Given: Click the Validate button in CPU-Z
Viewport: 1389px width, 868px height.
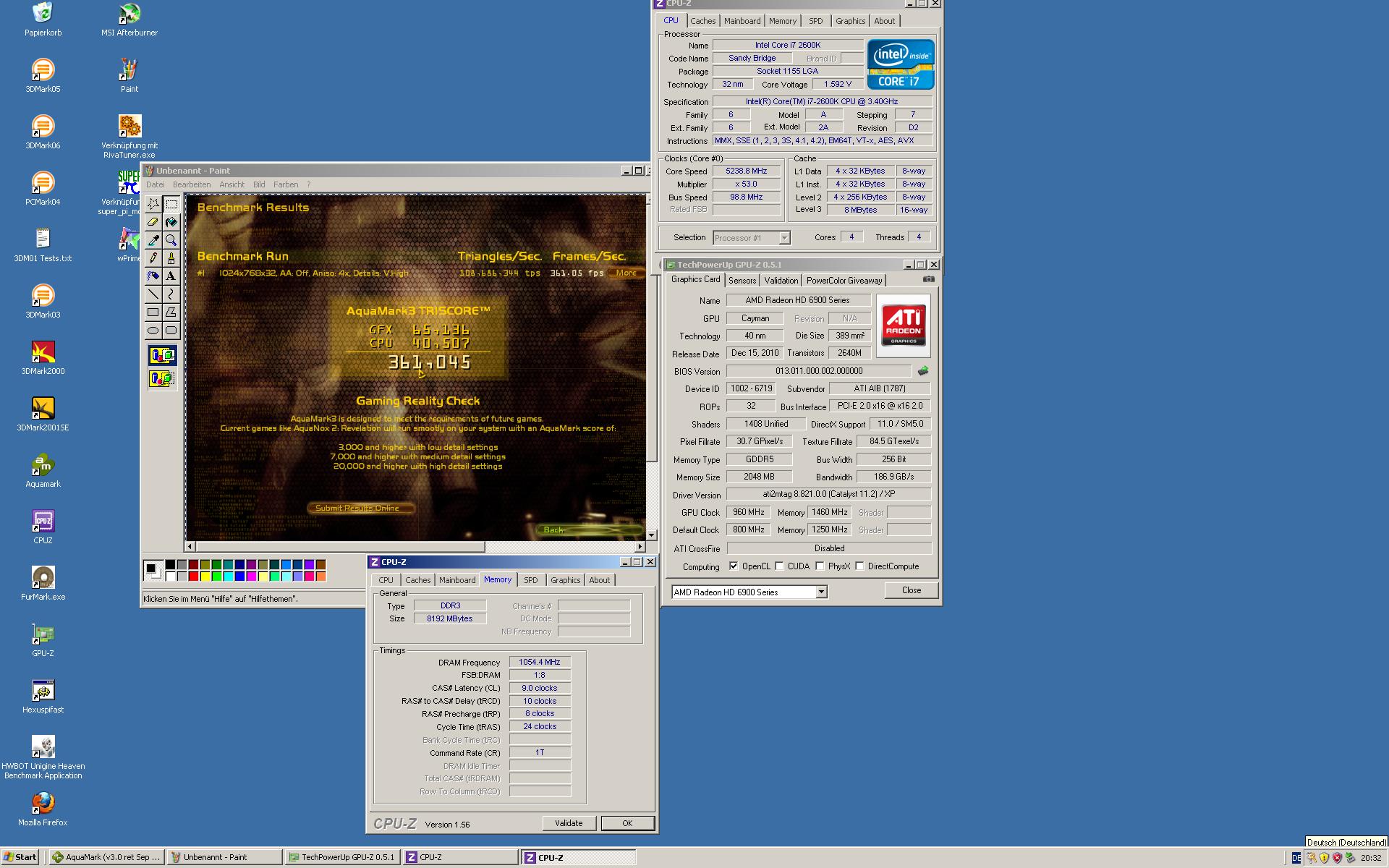Looking at the screenshot, I should click(x=569, y=823).
